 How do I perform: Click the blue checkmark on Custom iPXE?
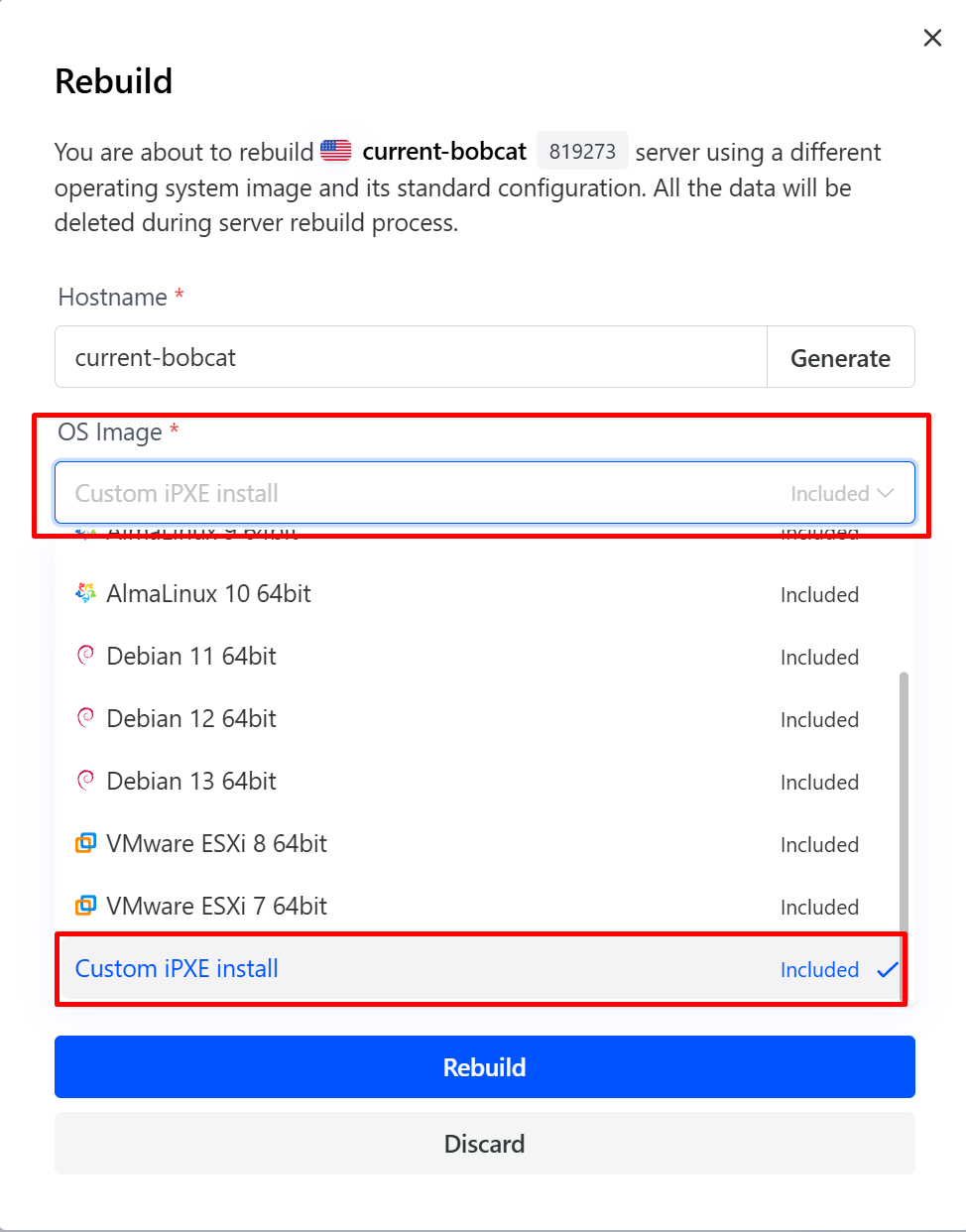point(888,969)
